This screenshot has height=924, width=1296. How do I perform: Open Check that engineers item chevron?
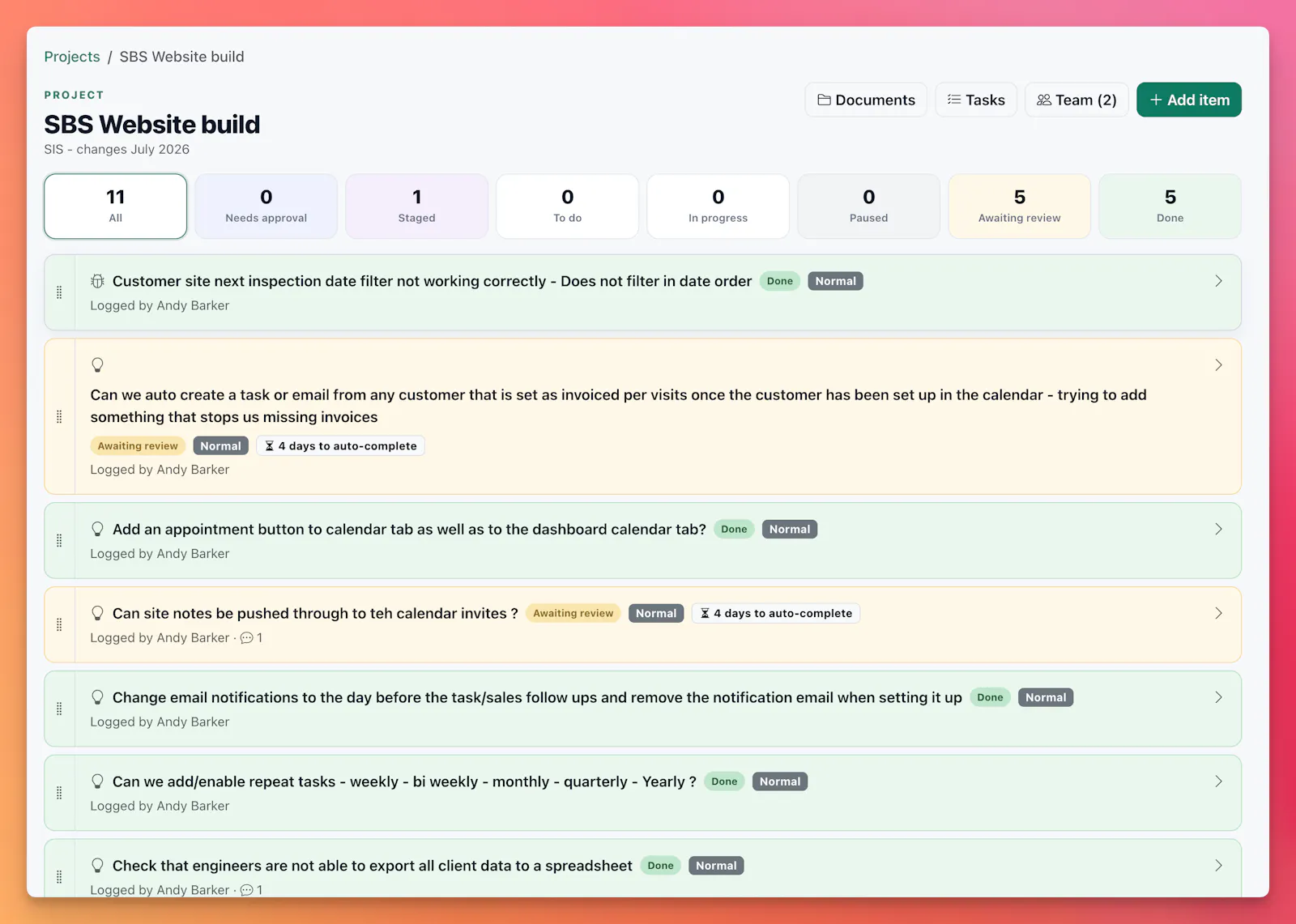[x=1218, y=866]
